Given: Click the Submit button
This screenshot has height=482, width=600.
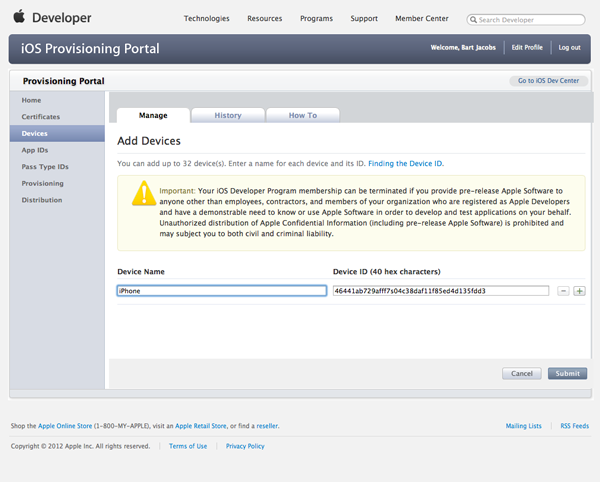Looking at the screenshot, I should point(567,373).
